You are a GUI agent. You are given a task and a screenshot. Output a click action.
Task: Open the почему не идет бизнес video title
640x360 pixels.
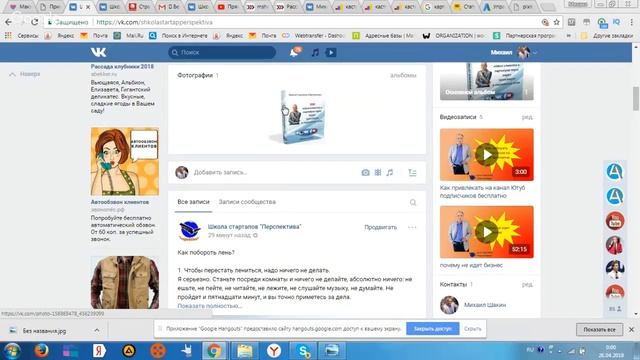click(471, 265)
